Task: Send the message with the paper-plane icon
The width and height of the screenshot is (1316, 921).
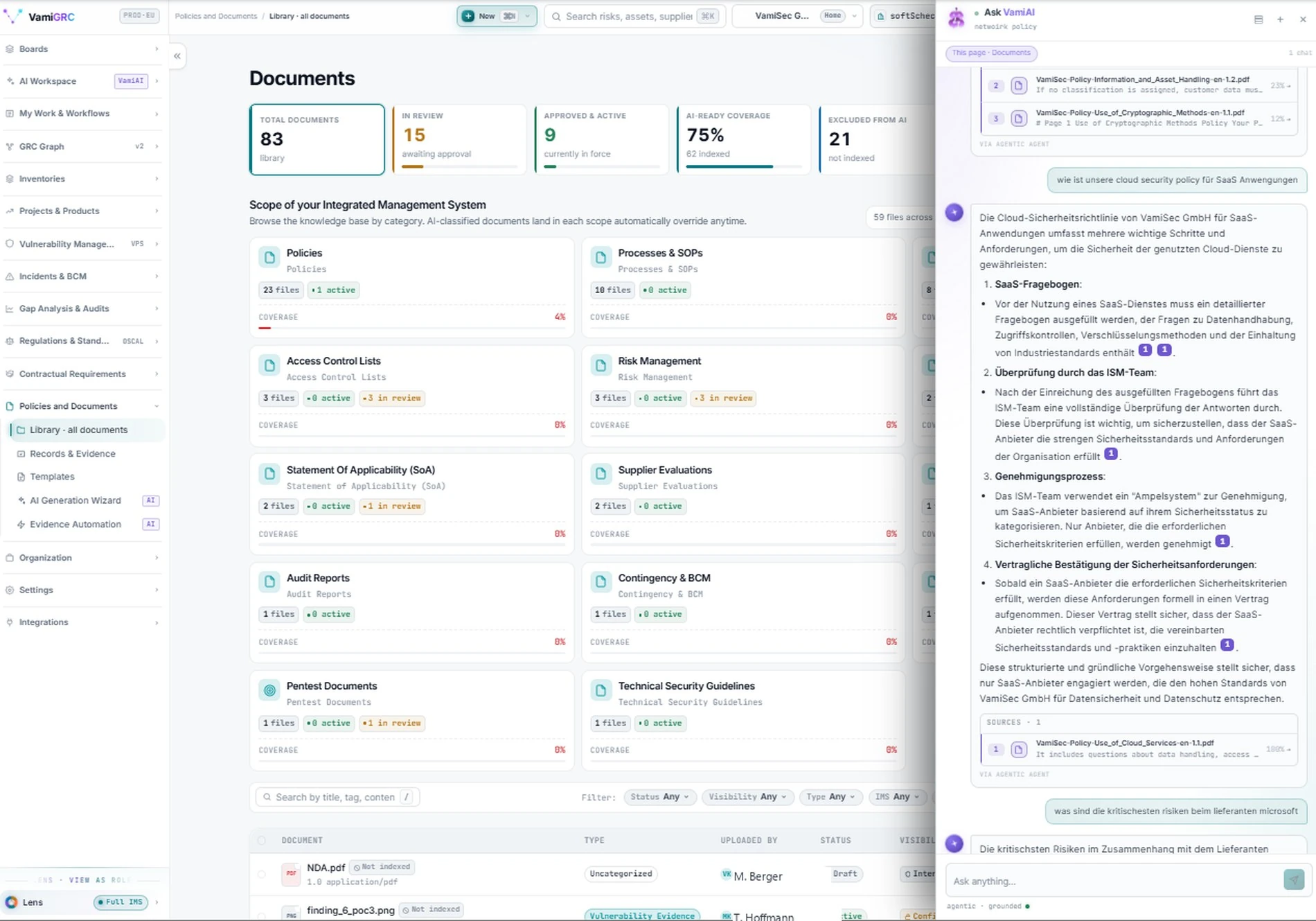Action: (1294, 880)
